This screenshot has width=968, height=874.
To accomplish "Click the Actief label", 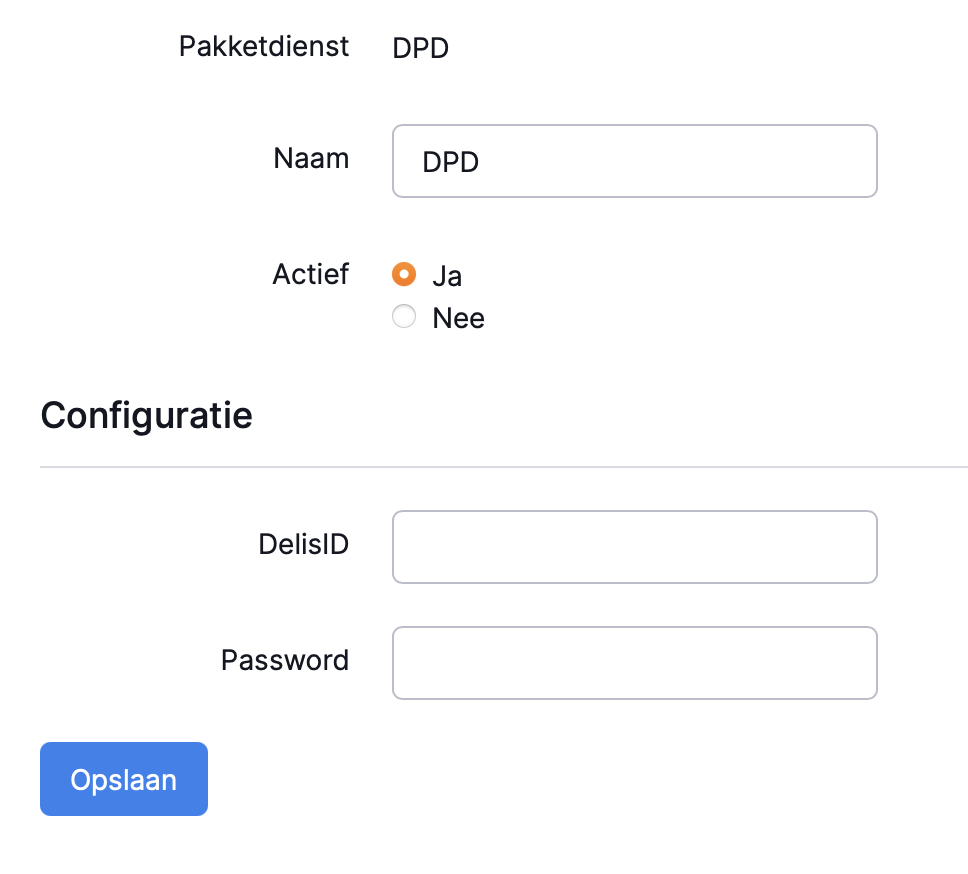I will (310, 274).
